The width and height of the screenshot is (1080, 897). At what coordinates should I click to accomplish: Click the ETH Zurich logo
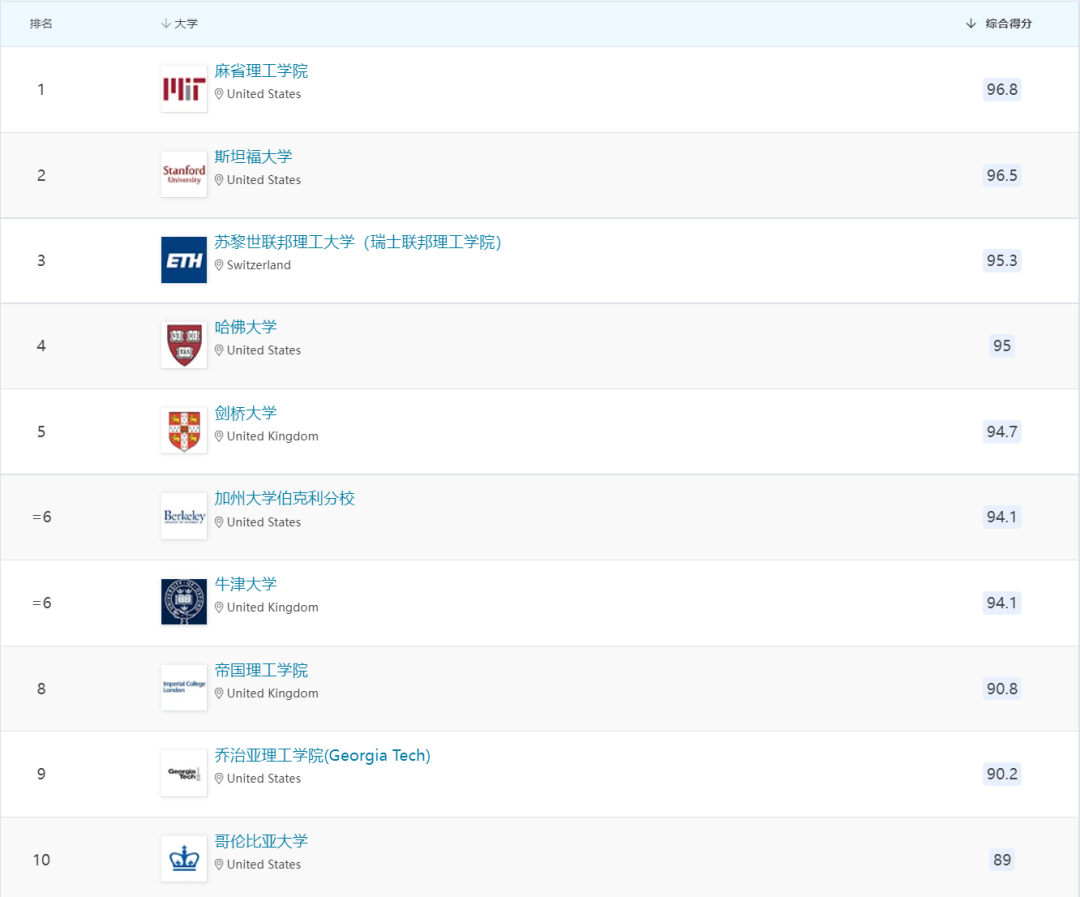184,260
